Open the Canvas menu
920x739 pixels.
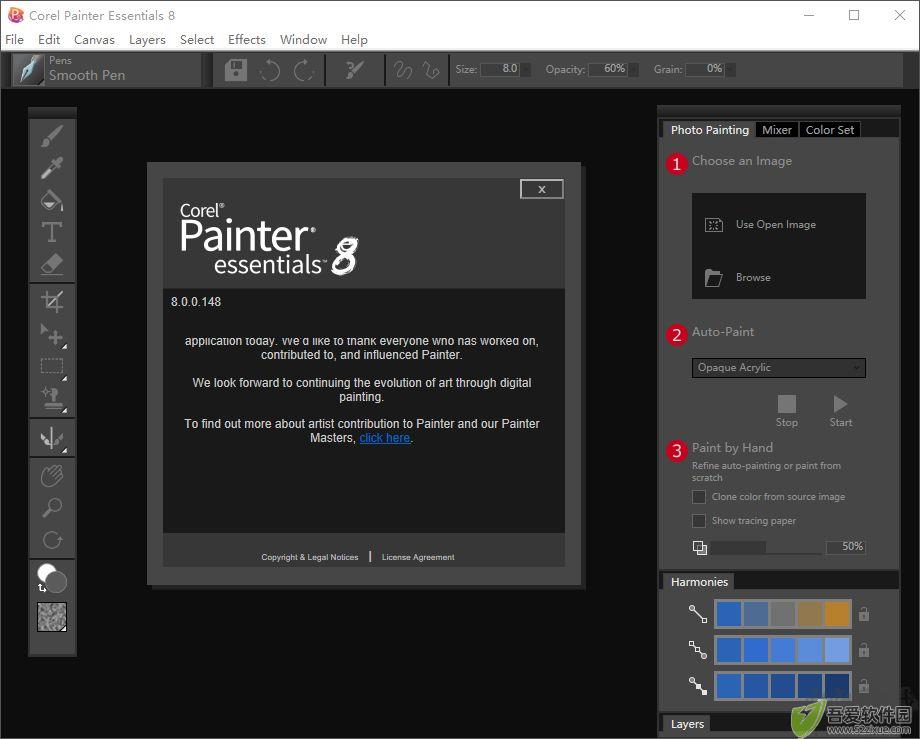pyautogui.click(x=94, y=39)
